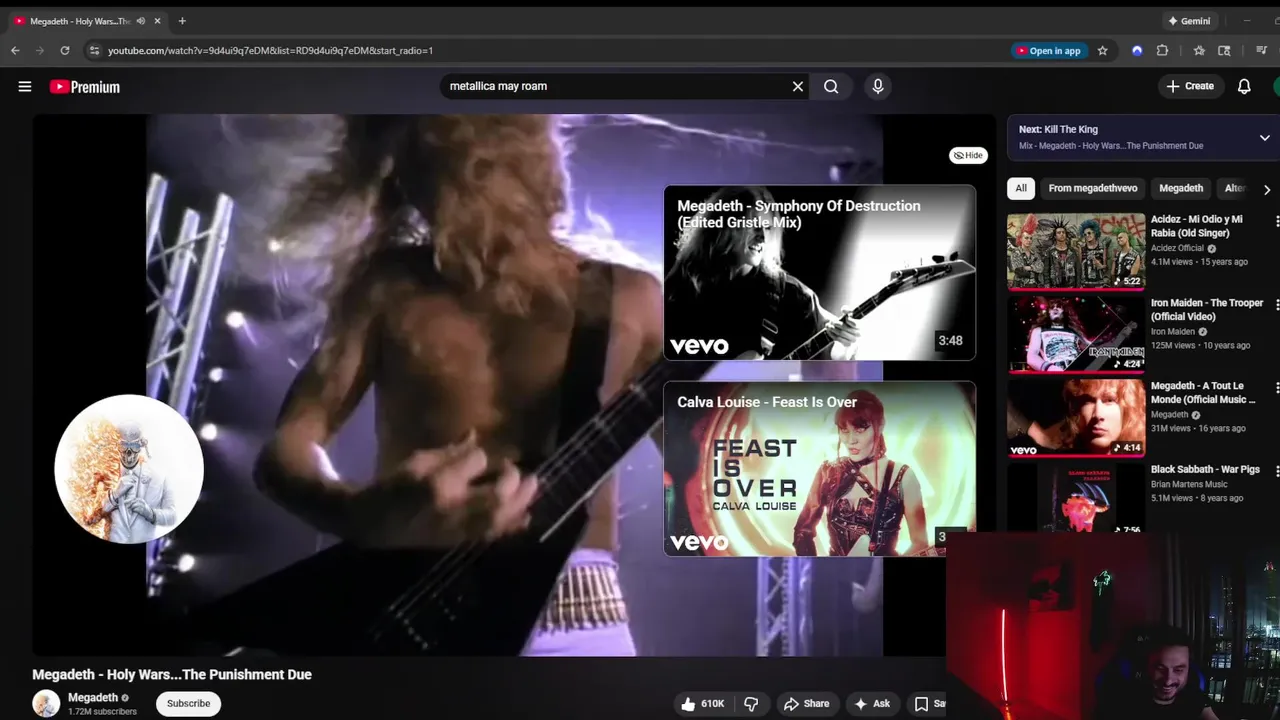Go to YouTube Premium home logo

point(85,87)
